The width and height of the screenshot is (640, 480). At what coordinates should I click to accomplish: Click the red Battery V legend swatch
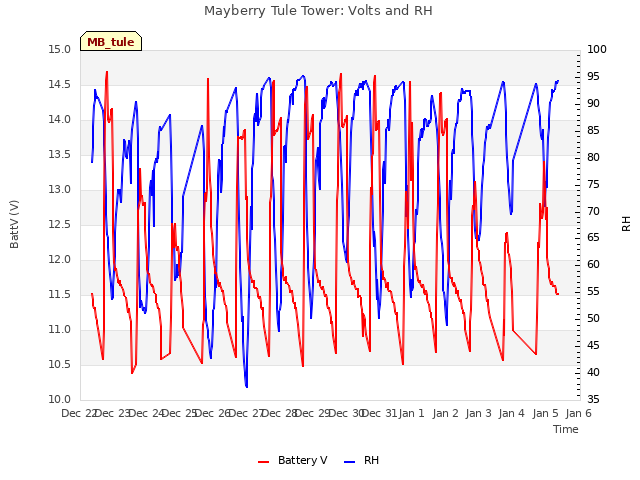click(x=264, y=462)
